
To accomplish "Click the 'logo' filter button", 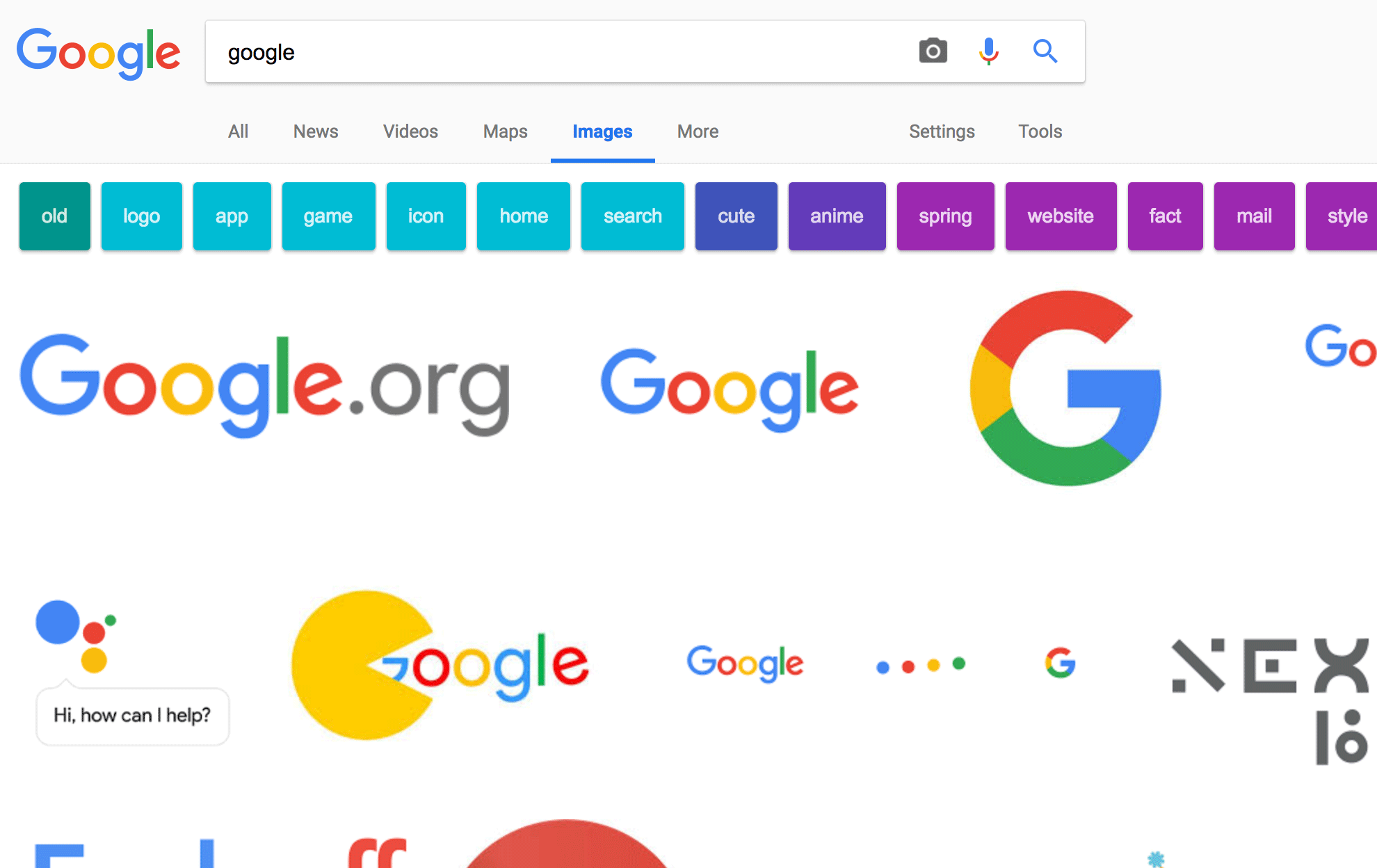I will (x=143, y=215).
